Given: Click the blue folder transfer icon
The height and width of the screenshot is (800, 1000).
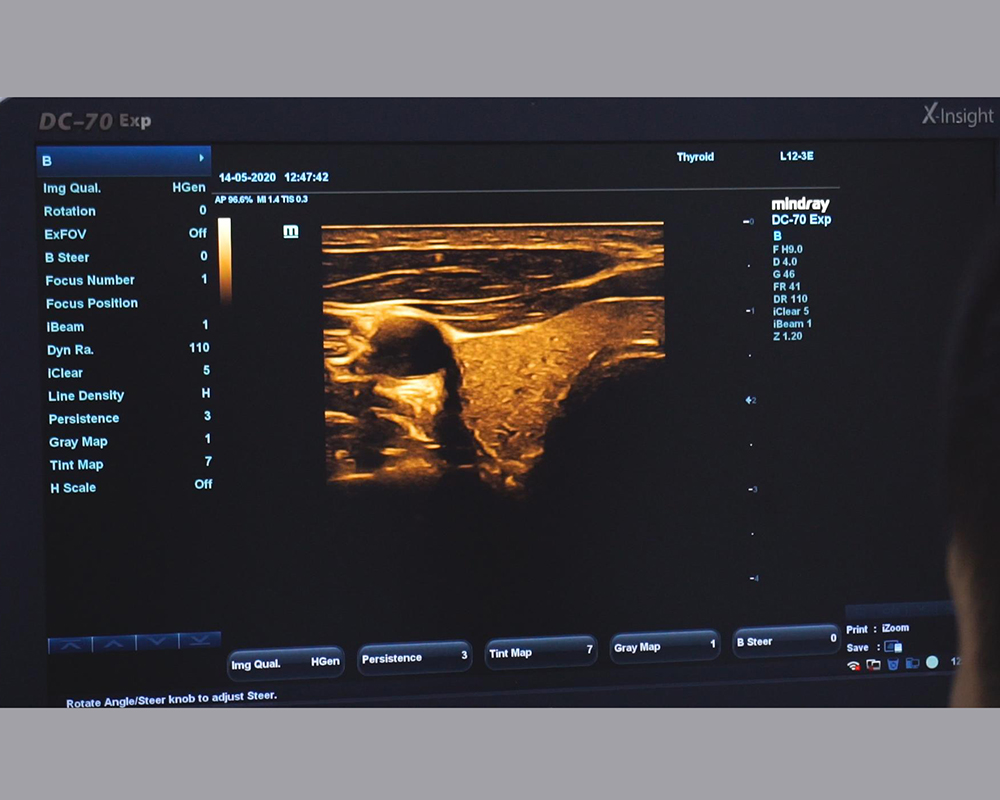Looking at the screenshot, I should [x=911, y=664].
